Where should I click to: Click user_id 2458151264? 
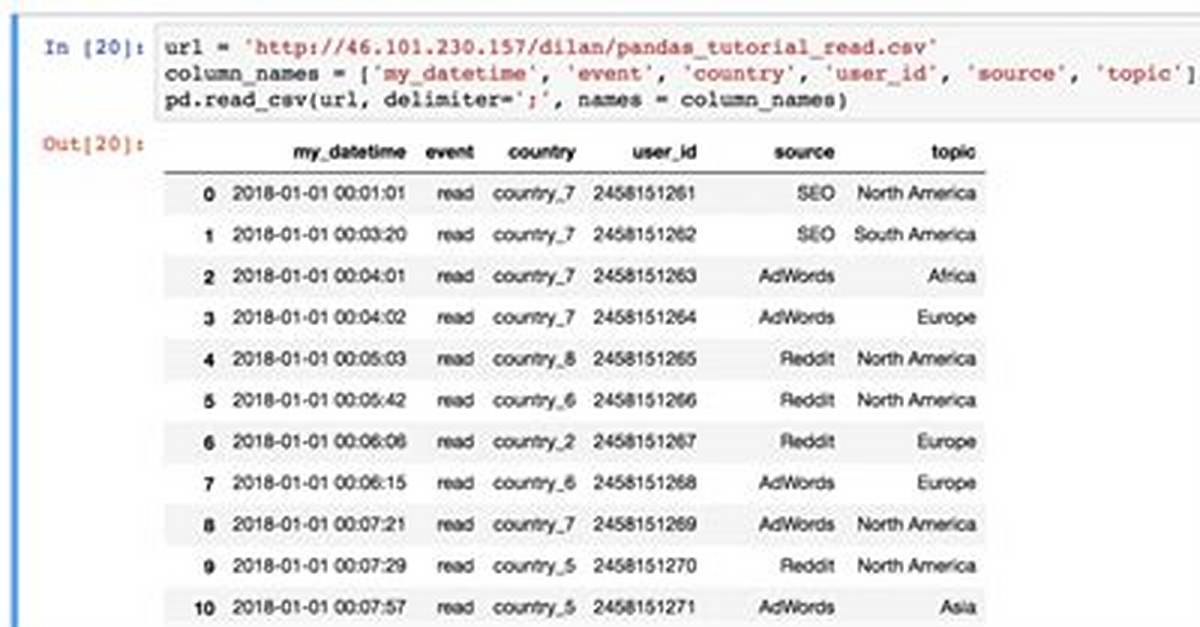(645, 318)
